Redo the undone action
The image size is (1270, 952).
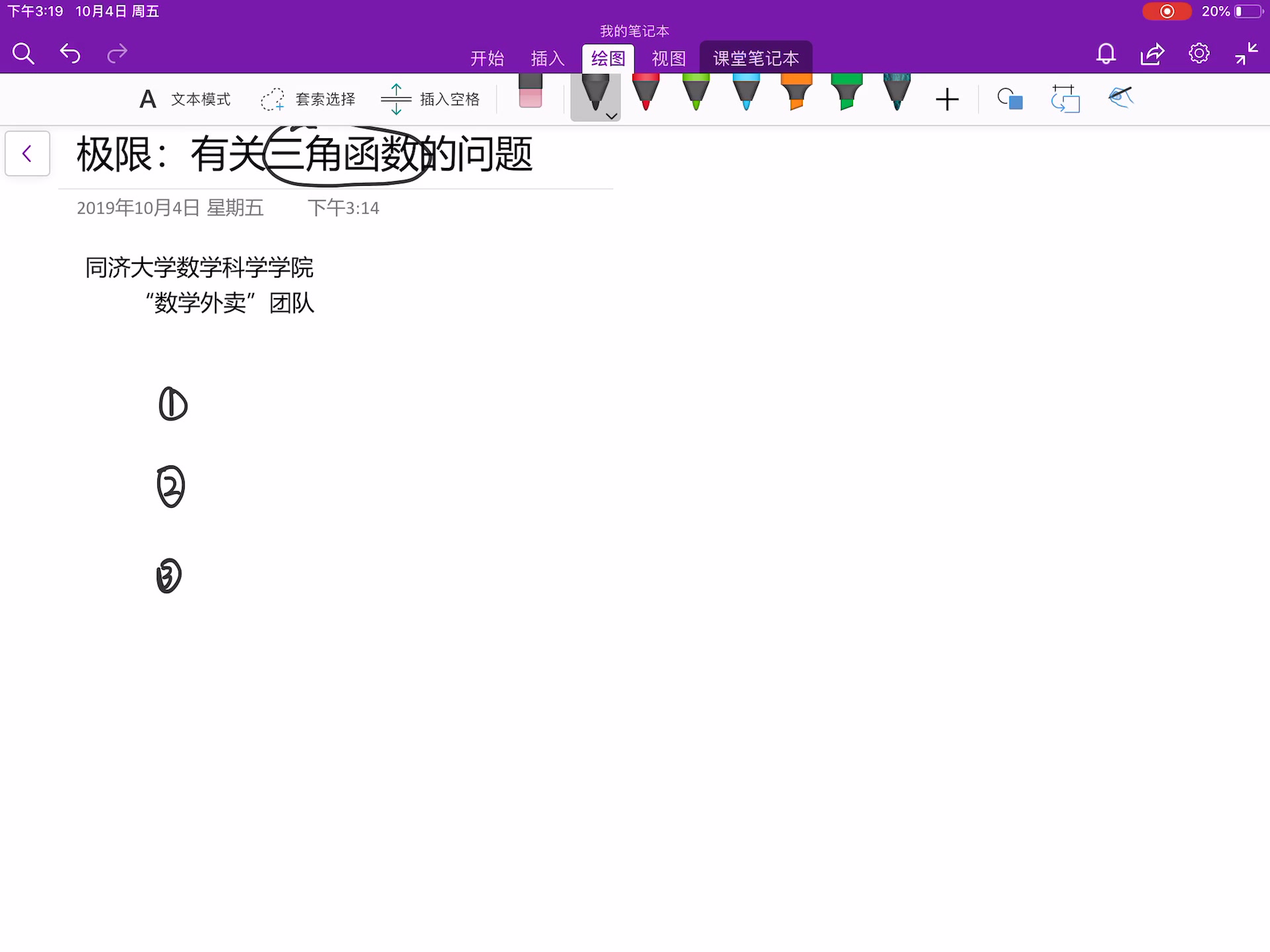117,54
